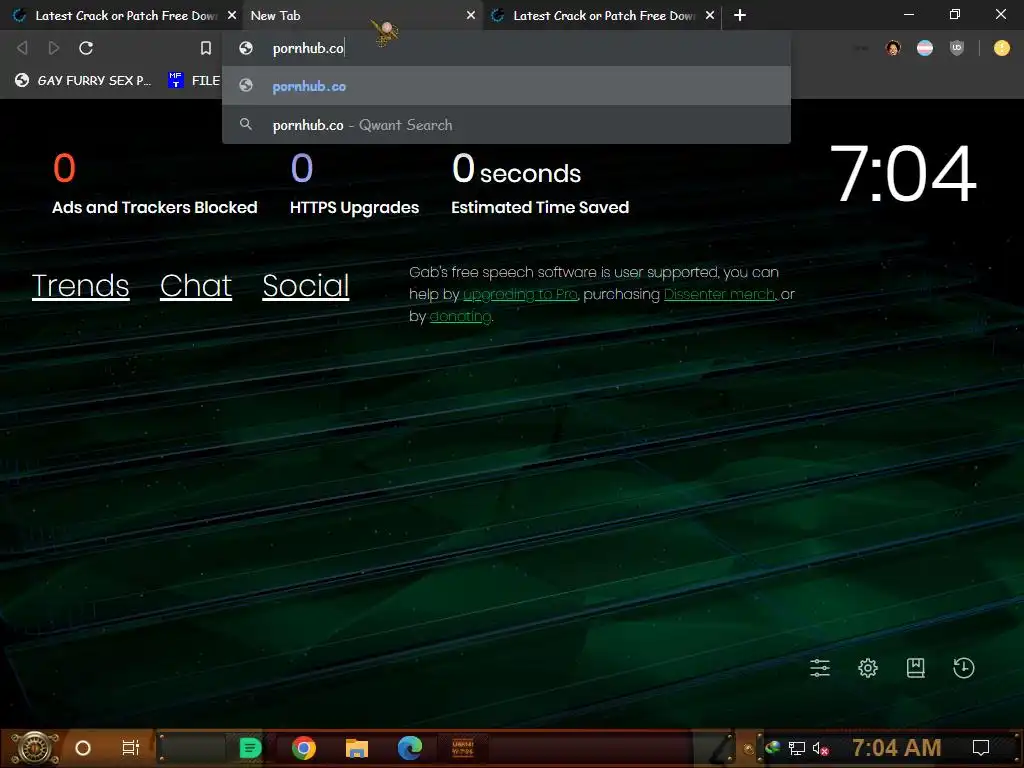Click the HTTPS Upgrades counter

354,184
